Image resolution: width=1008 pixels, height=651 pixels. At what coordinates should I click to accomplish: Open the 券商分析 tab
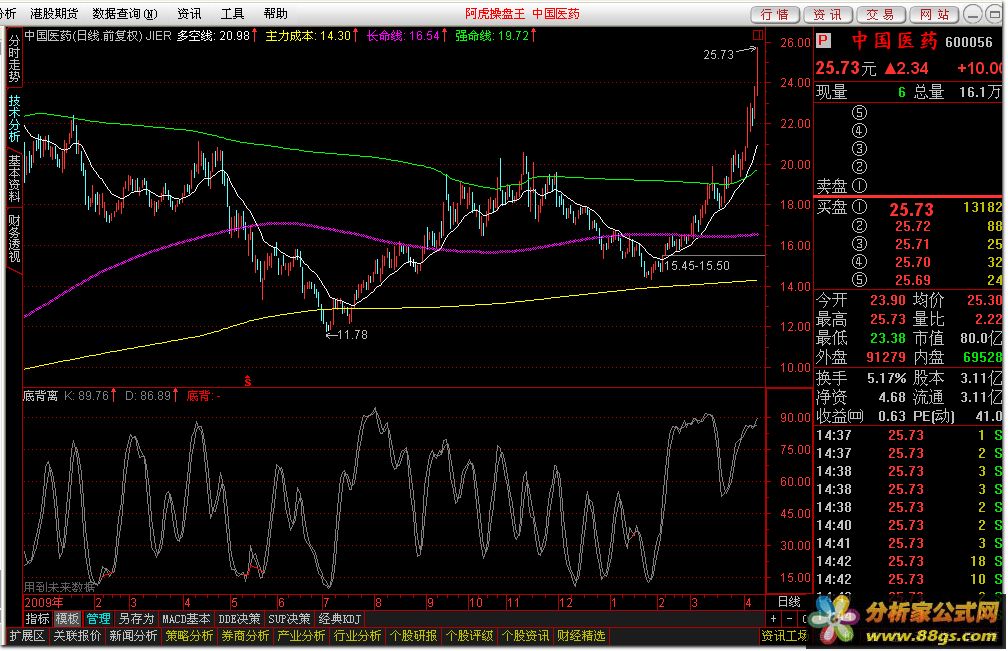point(245,636)
